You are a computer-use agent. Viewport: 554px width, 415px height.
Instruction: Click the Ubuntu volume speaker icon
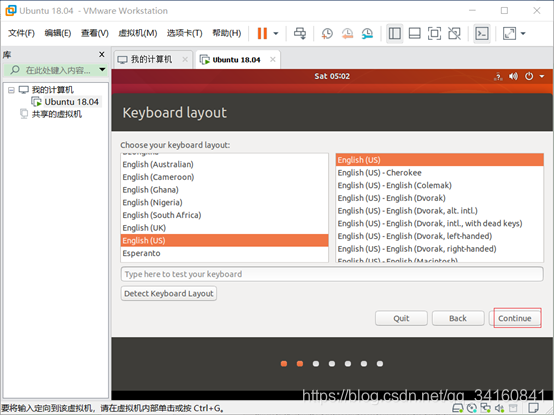coord(513,76)
